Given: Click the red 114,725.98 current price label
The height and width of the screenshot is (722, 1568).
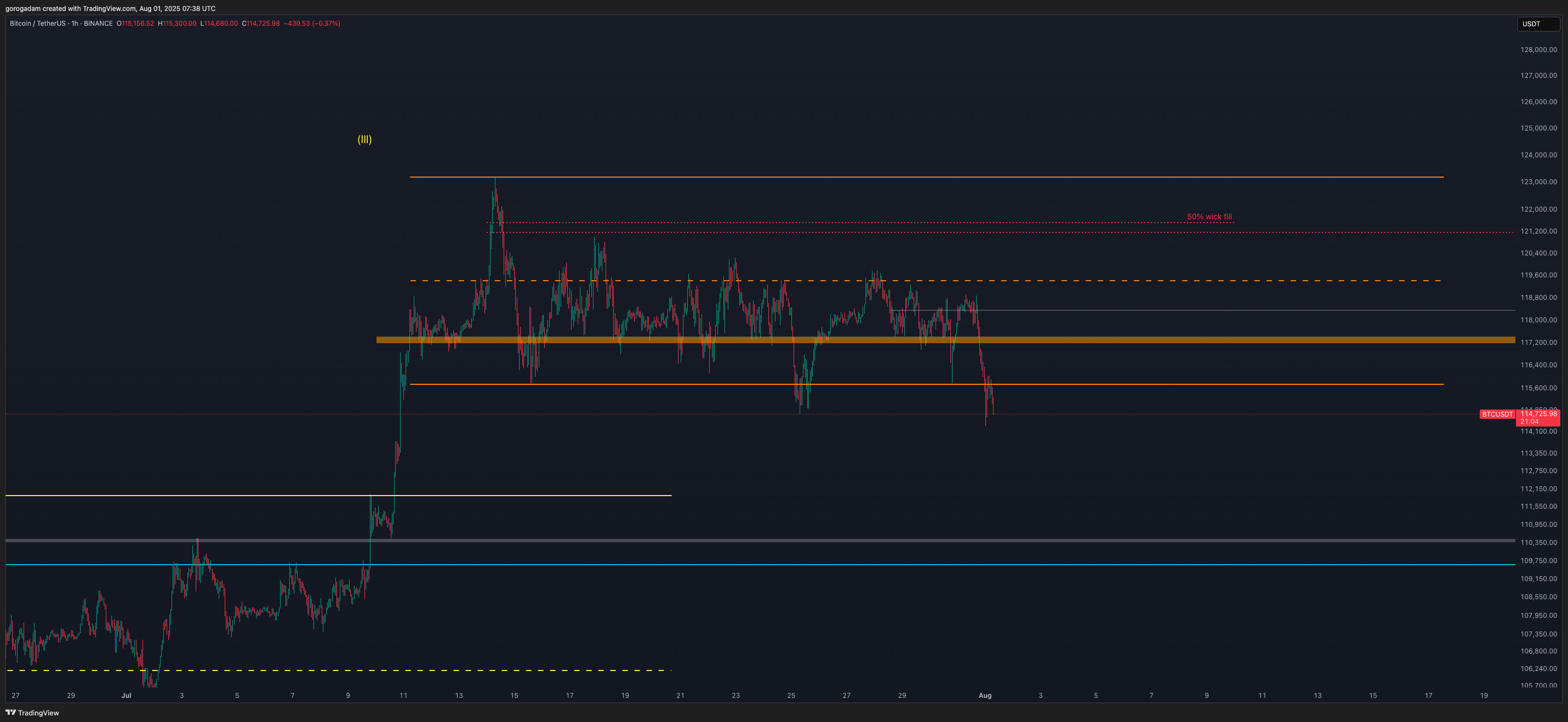Looking at the screenshot, I should (1538, 414).
